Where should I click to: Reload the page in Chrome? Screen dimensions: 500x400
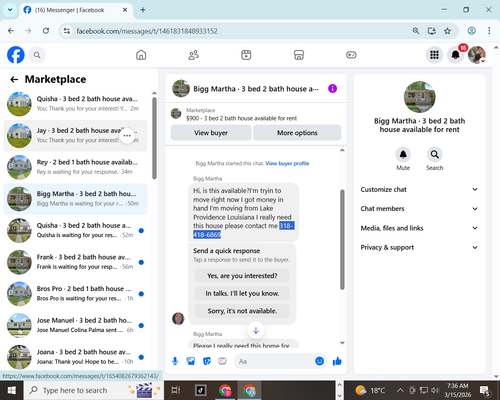46,31
